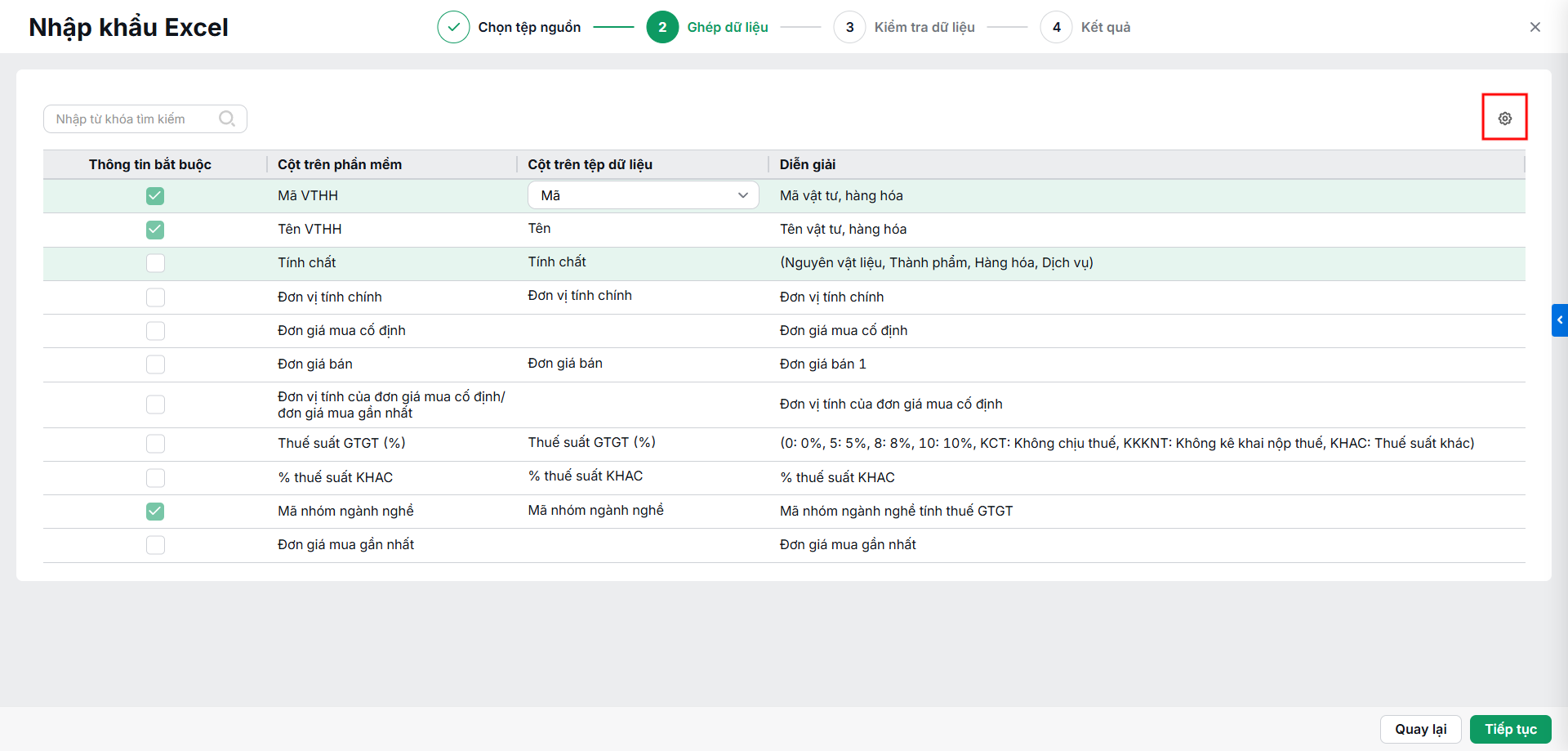Select description text Mã vật tư, hàng hóa
This screenshot has height=751, width=1568.
point(841,196)
